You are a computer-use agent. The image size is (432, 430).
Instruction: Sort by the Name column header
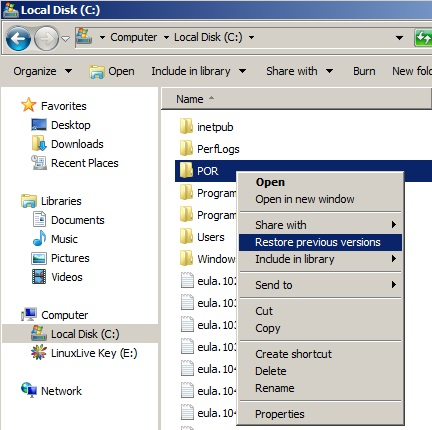tap(296, 99)
